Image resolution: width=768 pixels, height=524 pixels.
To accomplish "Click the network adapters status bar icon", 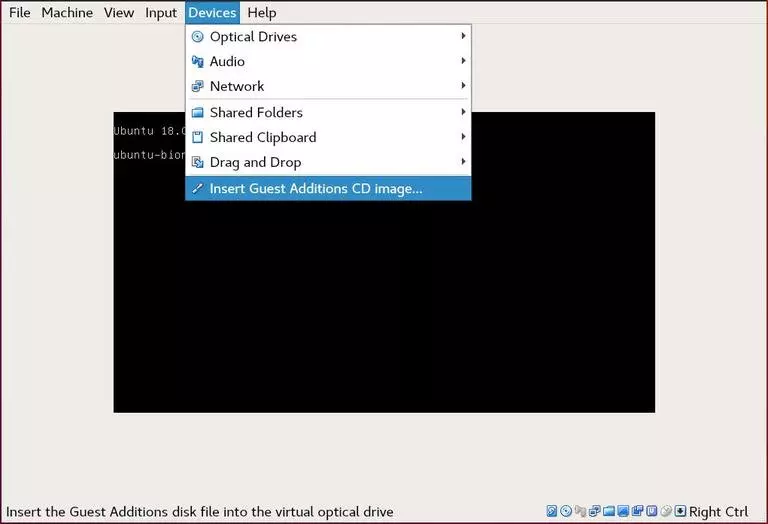I will 595,511.
